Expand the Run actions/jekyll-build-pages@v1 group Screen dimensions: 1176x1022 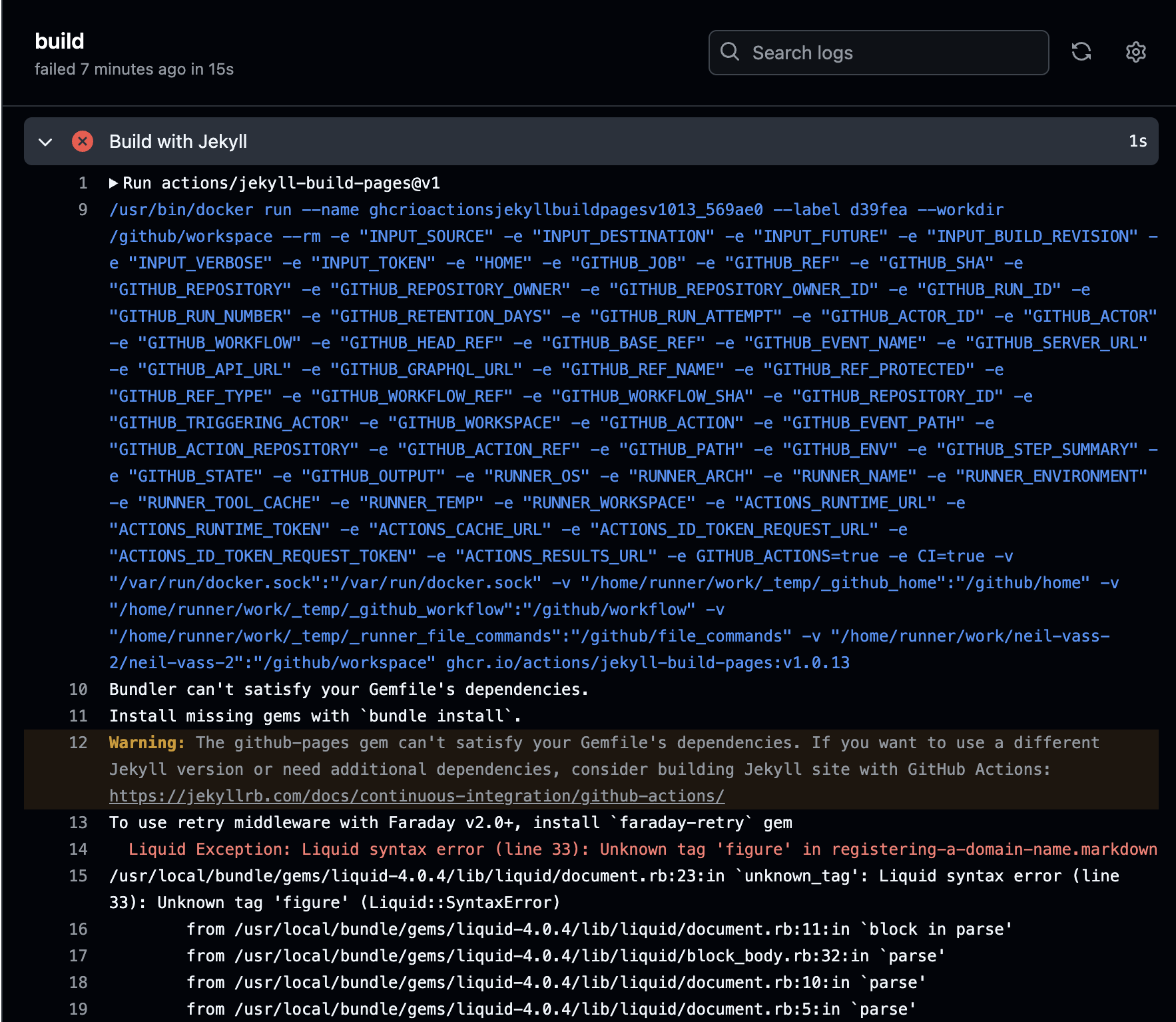pos(113,183)
